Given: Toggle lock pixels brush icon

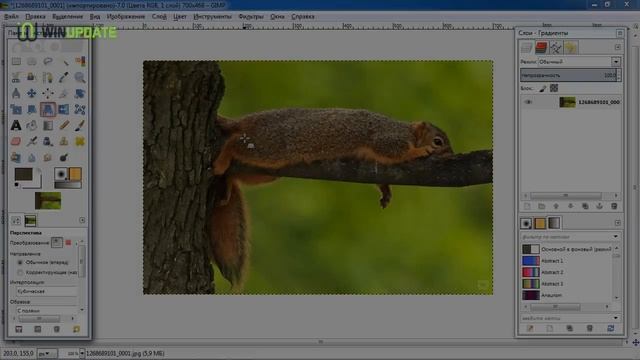Looking at the screenshot, I should pyautogui.click(x=542, y=88).
